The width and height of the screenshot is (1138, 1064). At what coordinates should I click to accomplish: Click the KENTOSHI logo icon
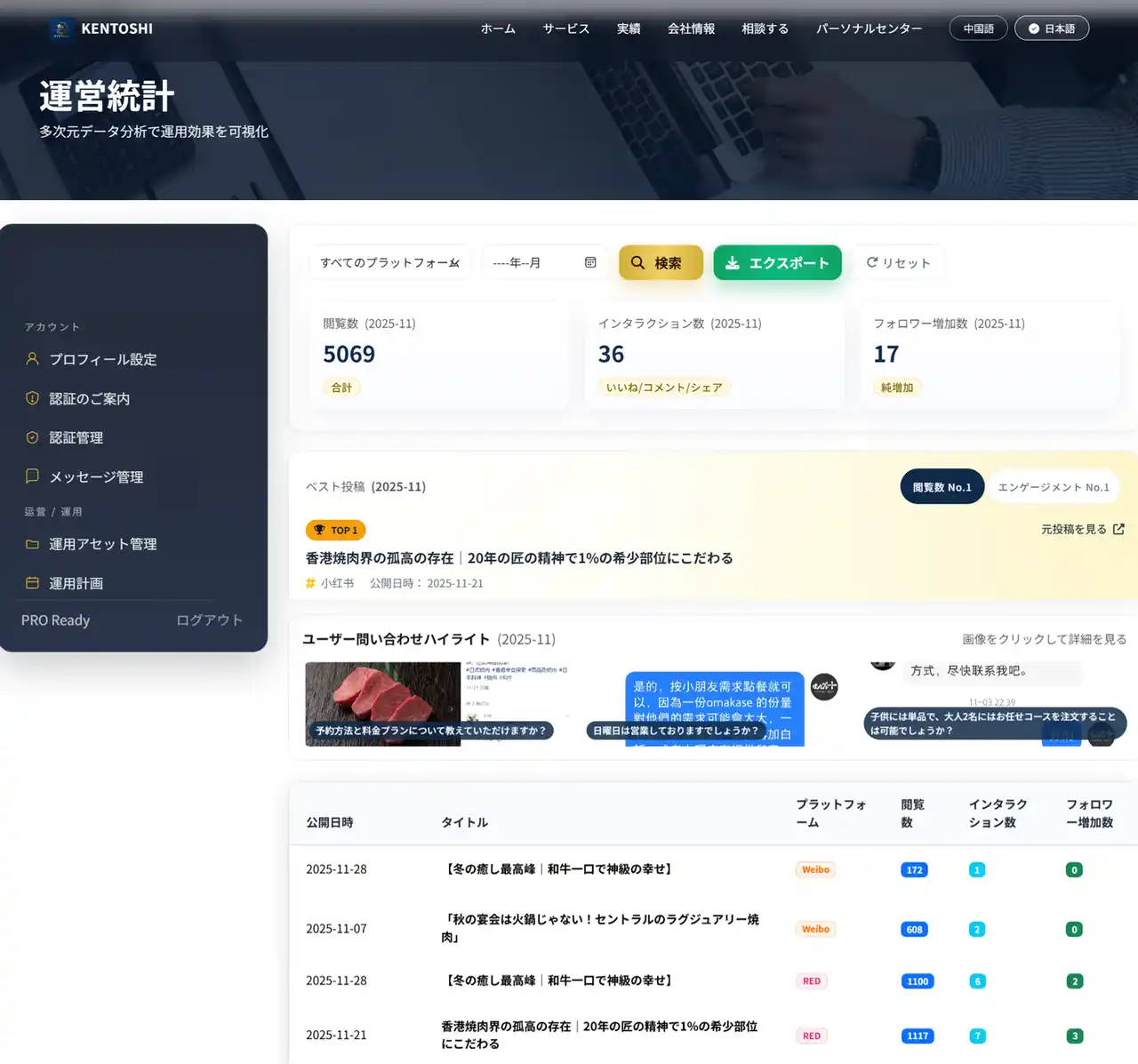tap(60, 28)
